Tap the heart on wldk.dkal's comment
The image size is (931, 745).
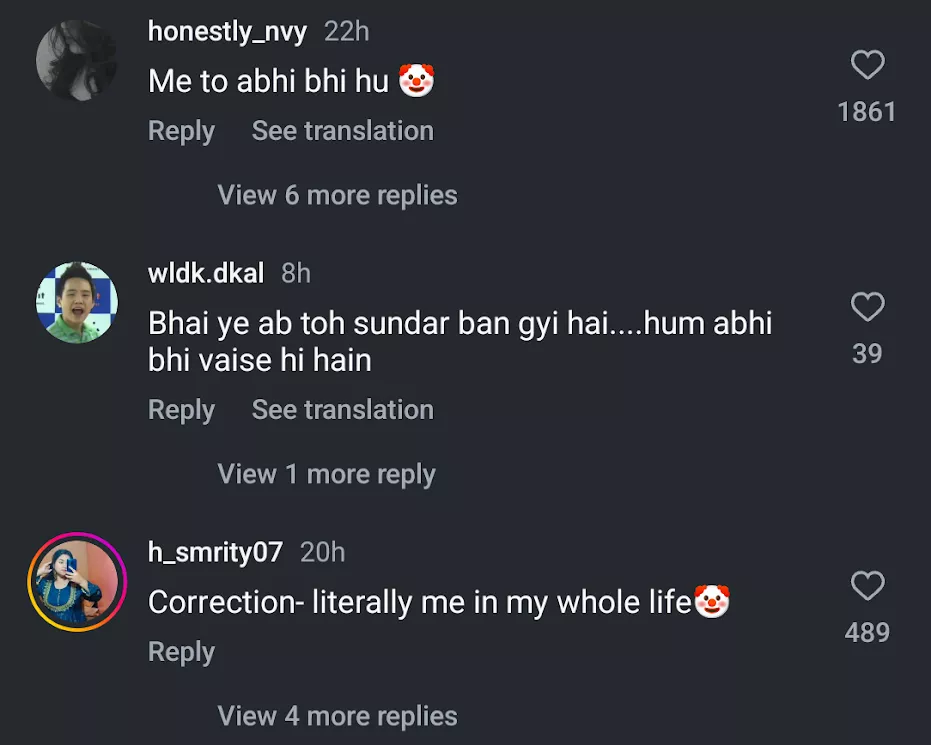pyautogui.click(x=867, y=306)
